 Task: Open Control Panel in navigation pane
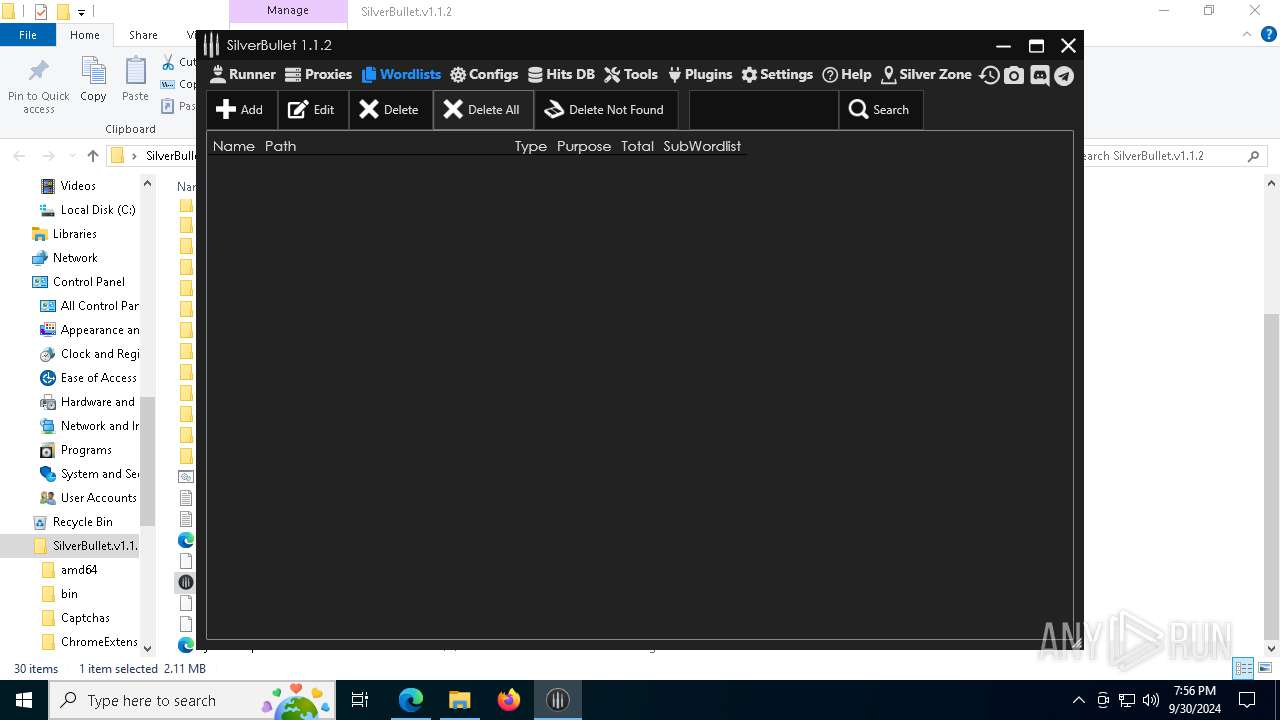point(89,282)
